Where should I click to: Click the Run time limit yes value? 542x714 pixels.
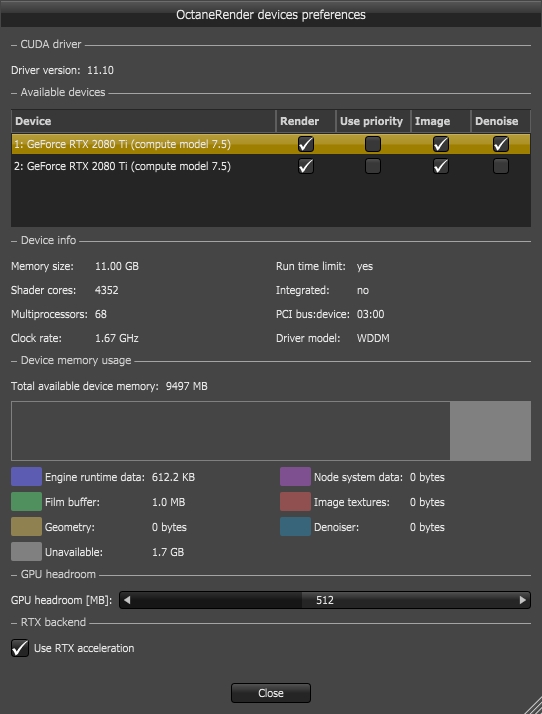[x=365, y=266]
